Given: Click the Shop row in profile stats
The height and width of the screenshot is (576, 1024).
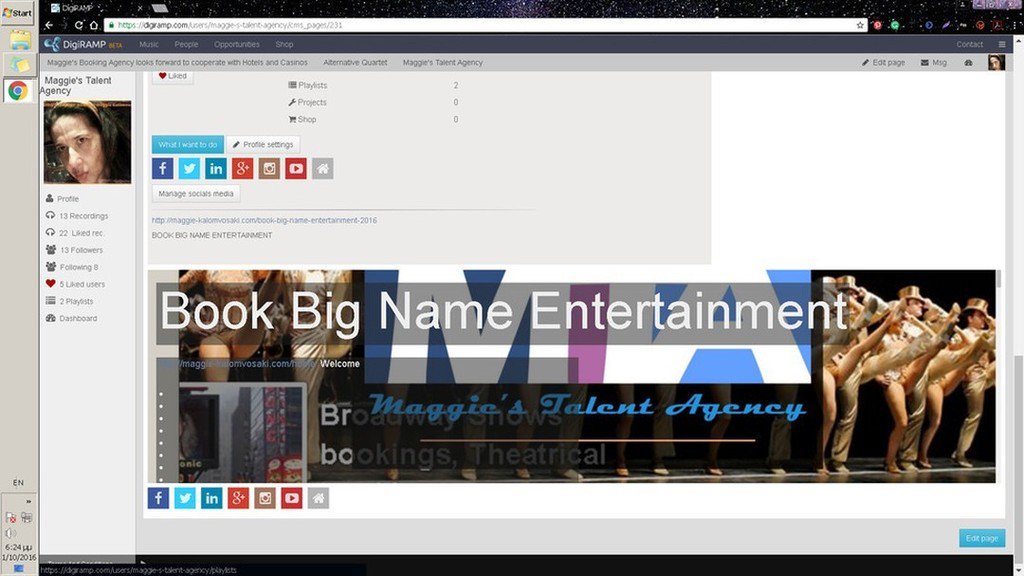Looking at the screenshot, I should (373, 119).
